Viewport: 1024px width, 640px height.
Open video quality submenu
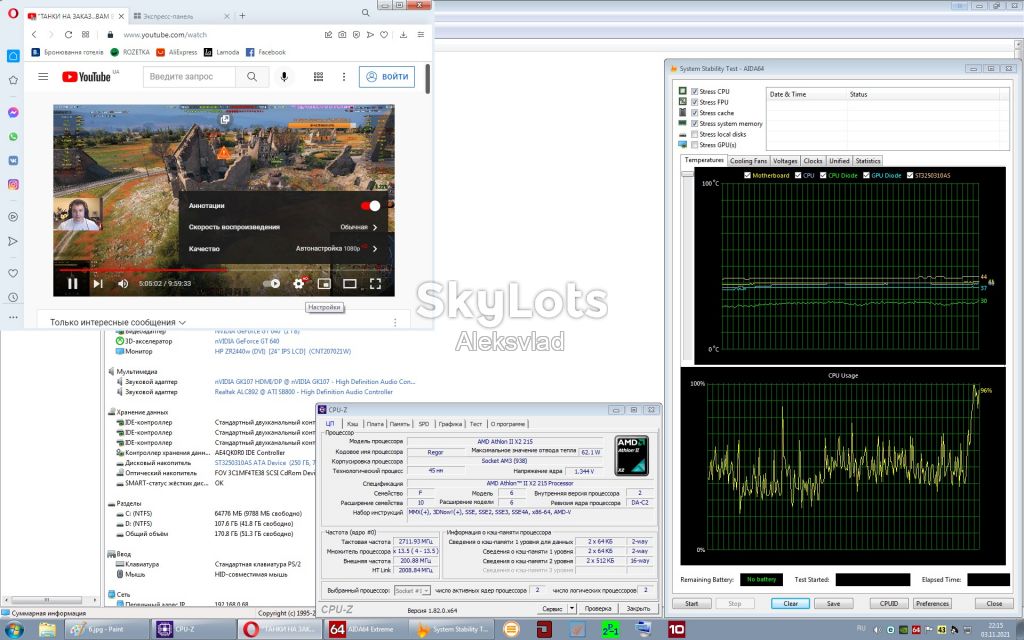[x=283, y=249]
